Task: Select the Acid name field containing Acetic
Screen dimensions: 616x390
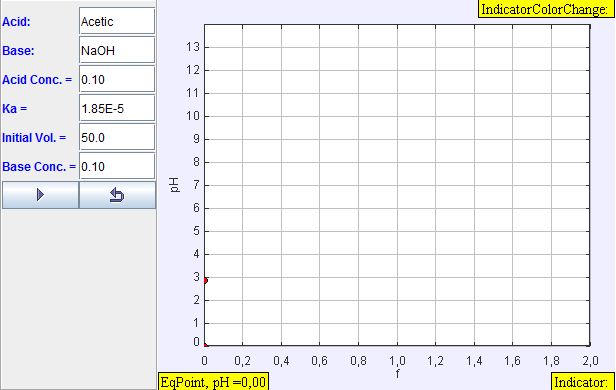Action: click(x=117, y=21)
